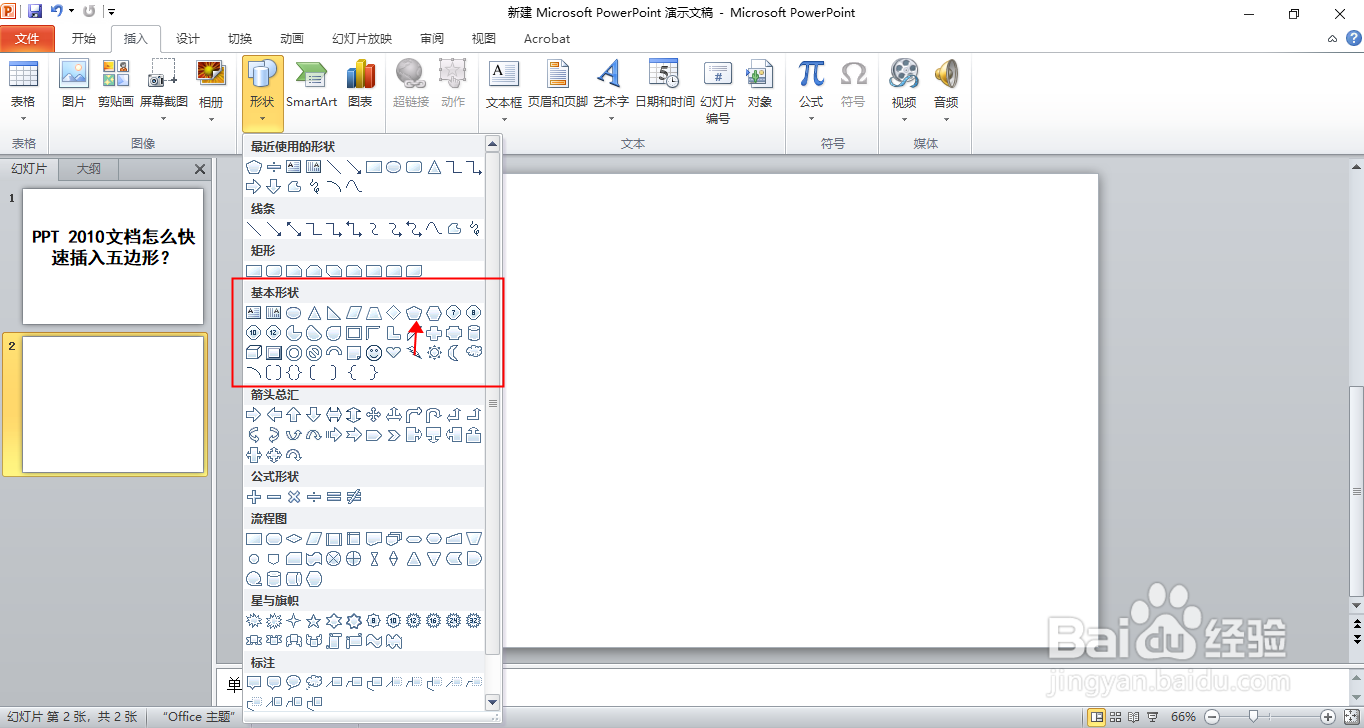The width and height of the screenshot is (1364, 728).
Task: Collapse the ribbon with the caret
Action: pos(1332,39)
